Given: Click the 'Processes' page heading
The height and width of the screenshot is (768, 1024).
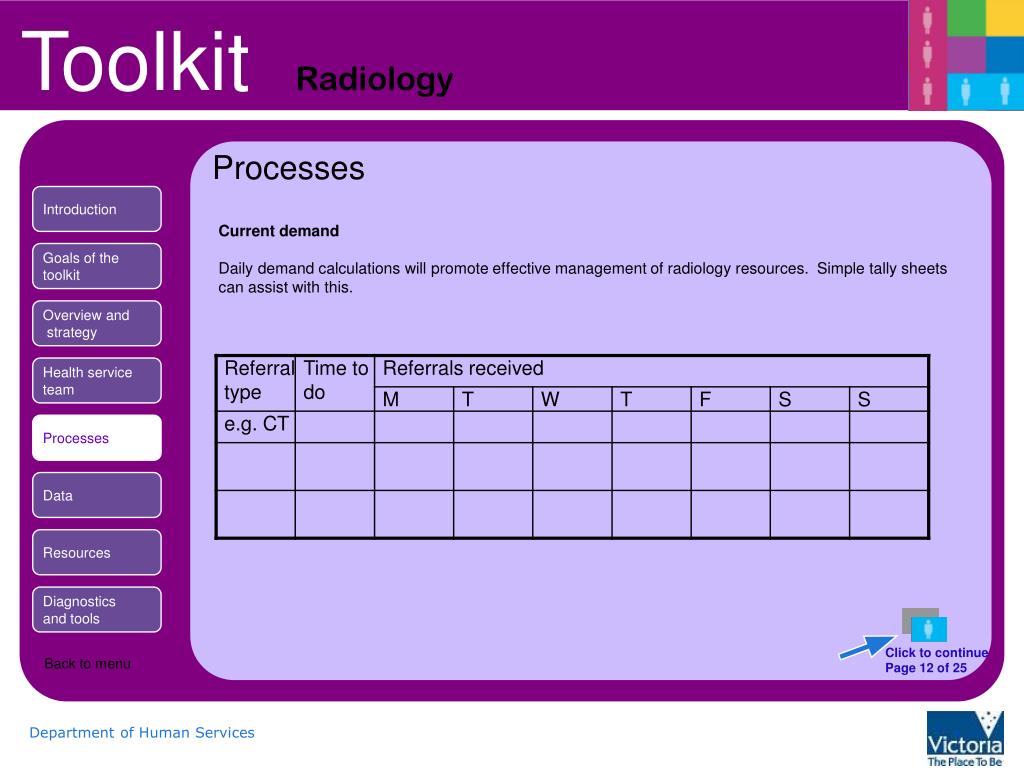Looking at the screenshot, I should click(289, 168).
